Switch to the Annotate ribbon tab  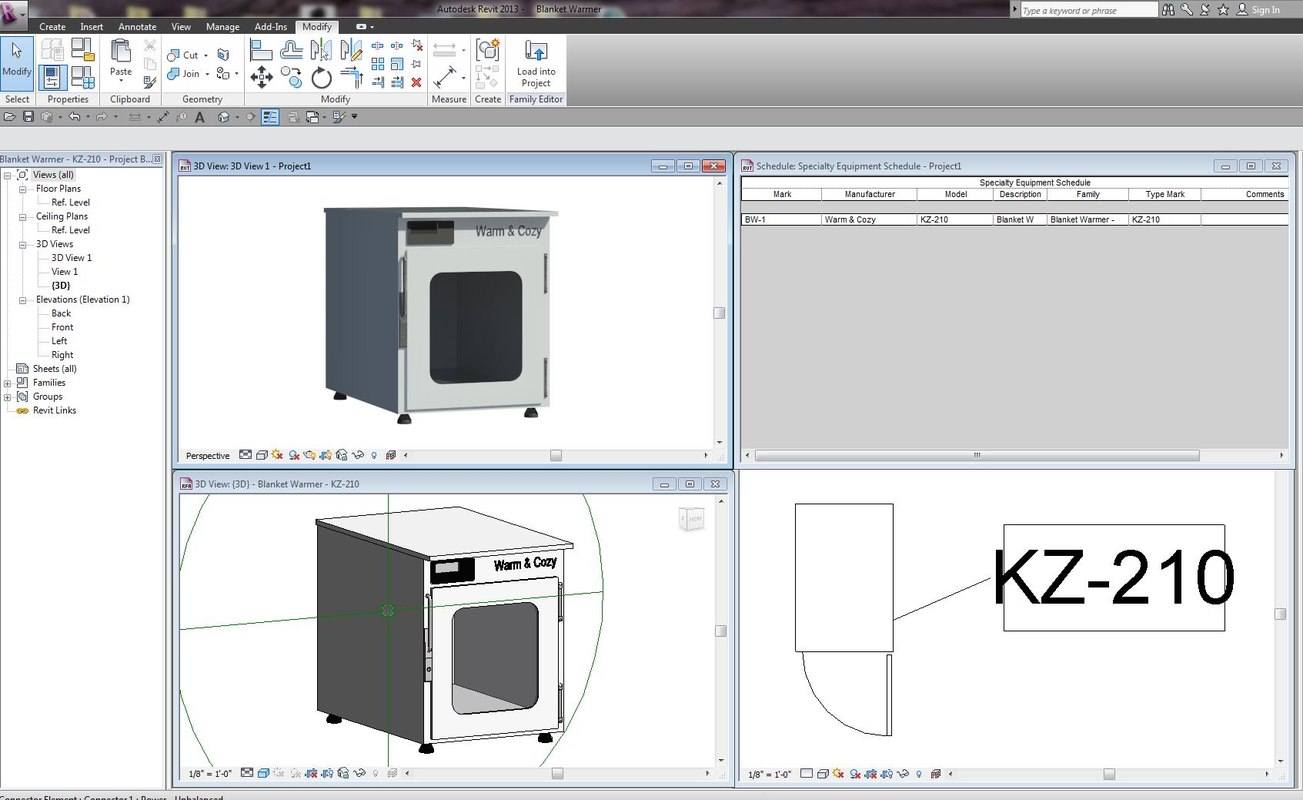tap(137, 27)
